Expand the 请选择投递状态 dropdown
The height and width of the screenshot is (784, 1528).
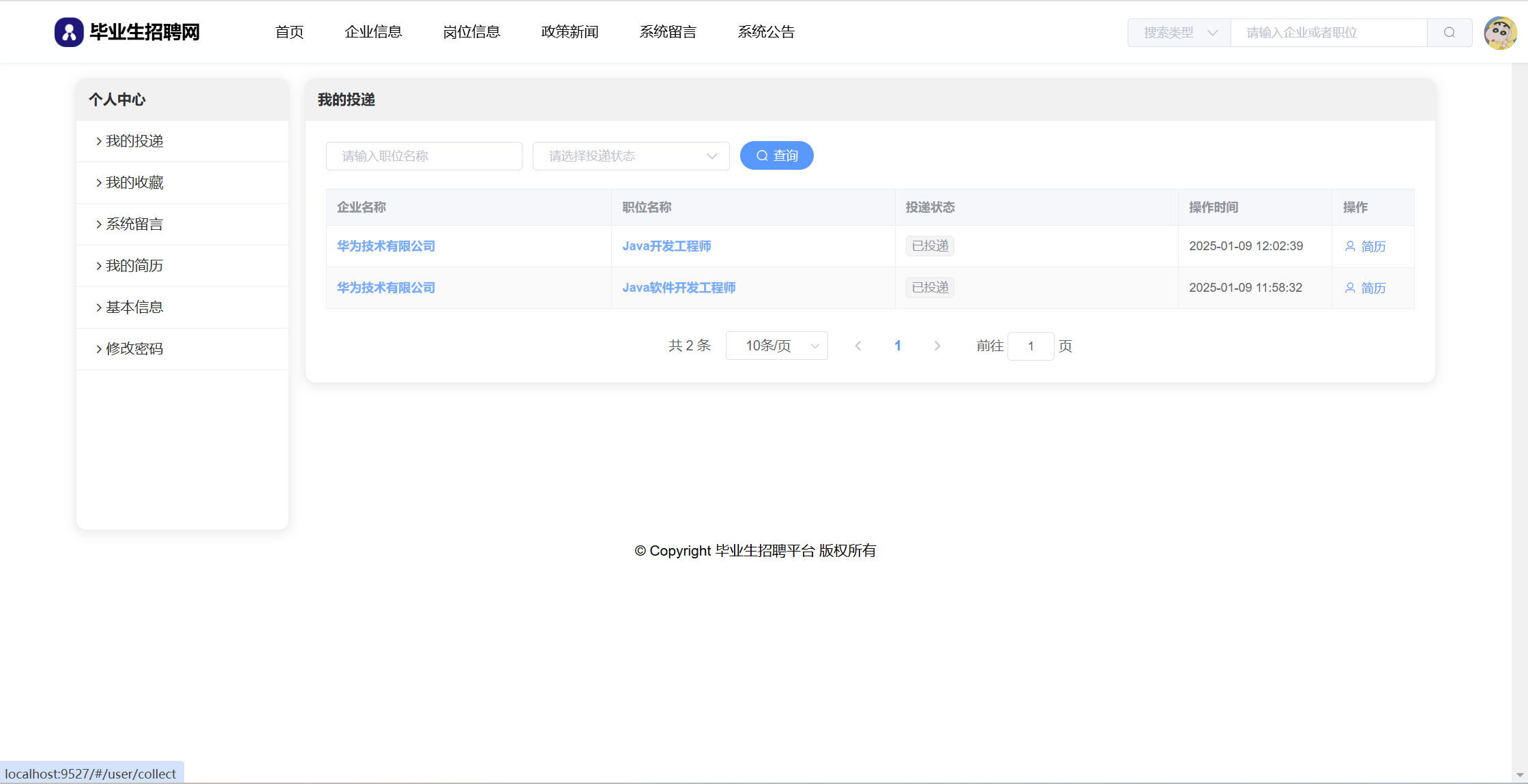coord(630,156)
